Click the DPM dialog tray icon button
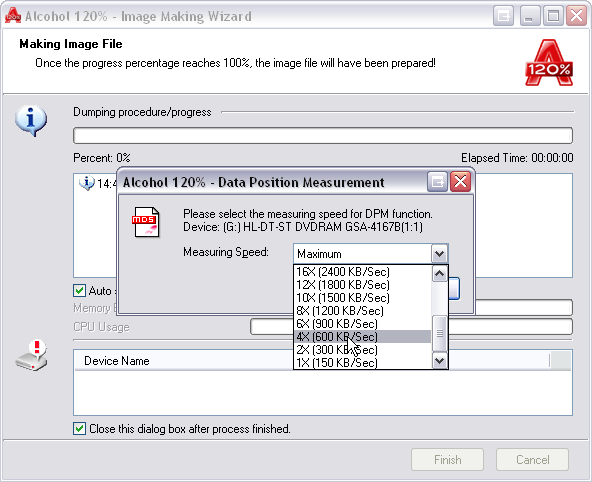592x482 pixels. pyautogui.click(x=437, y=182)
